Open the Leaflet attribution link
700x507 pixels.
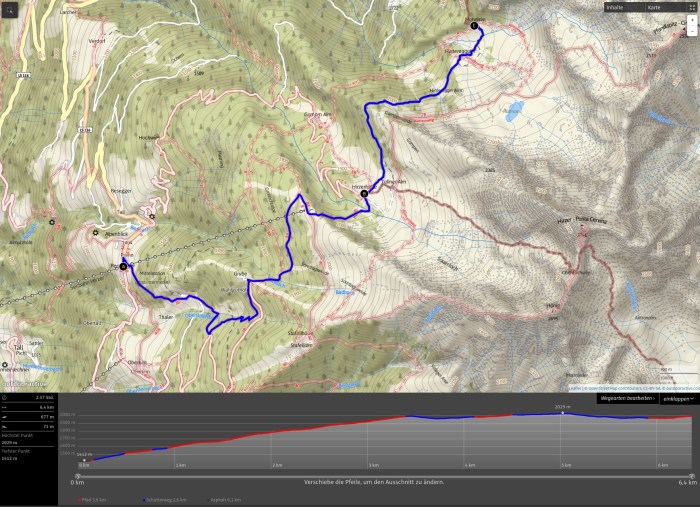coord(574,388)
